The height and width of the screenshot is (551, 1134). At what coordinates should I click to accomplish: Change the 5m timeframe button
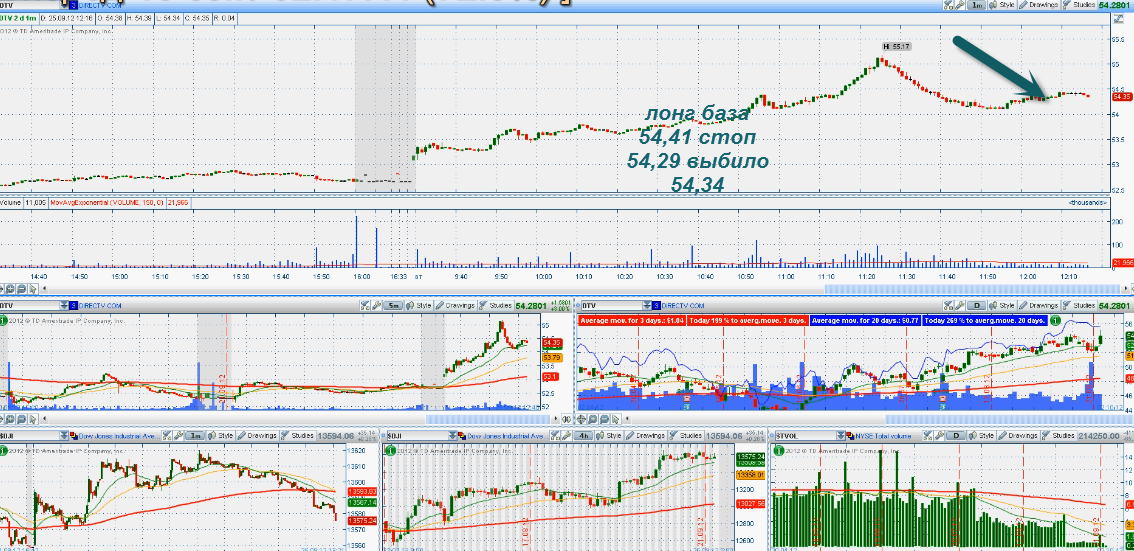(x=393, y=305)
